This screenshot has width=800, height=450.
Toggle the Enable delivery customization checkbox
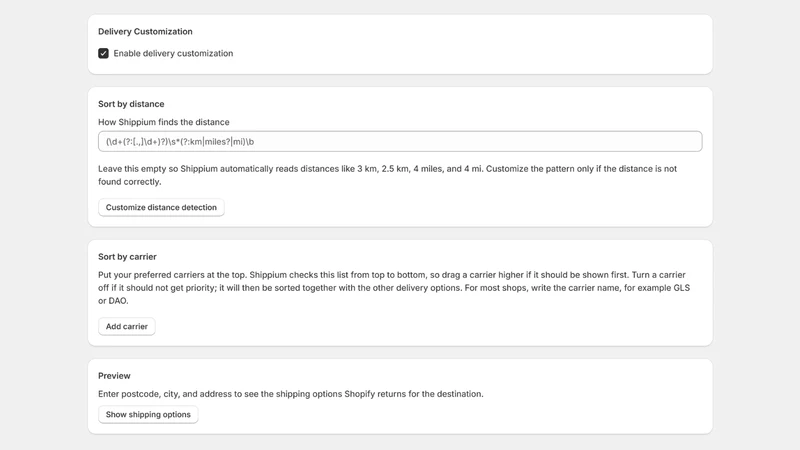[104, 54]
